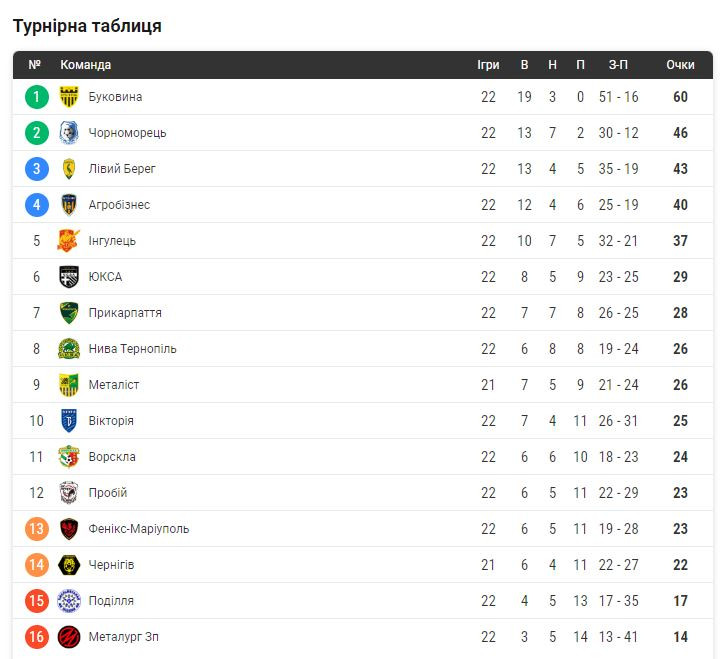Sort table by the Очки column header
This screenshot has width=724, height=659.
click(x=680, y=65)
